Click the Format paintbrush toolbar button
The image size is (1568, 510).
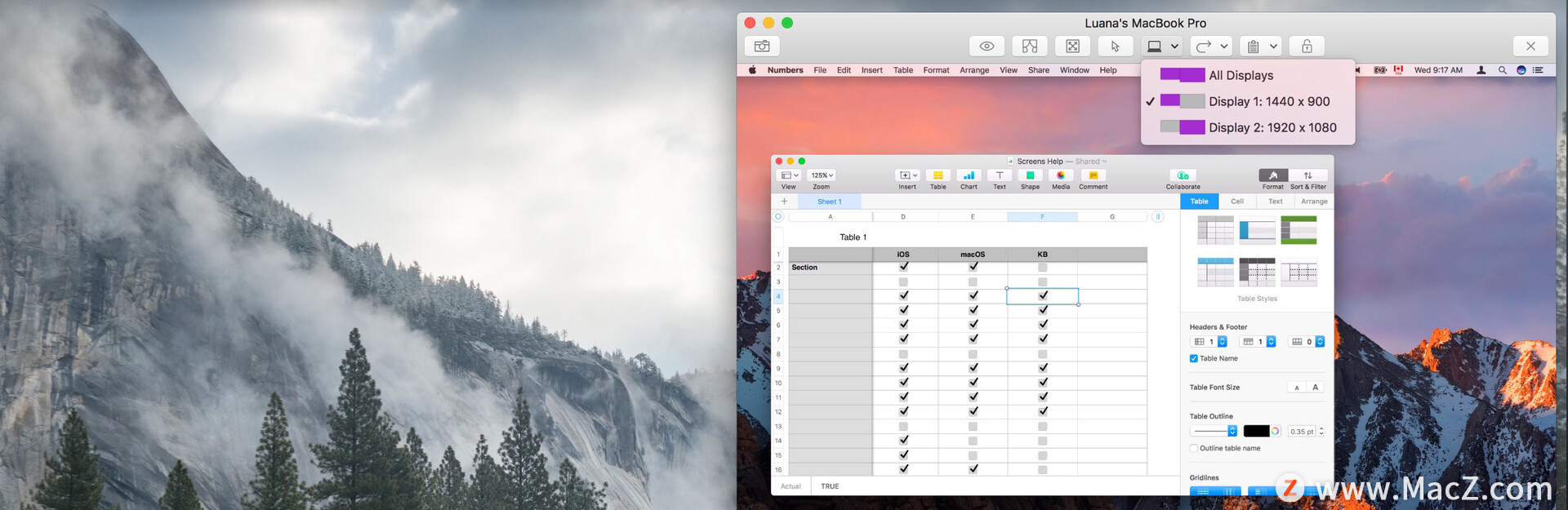click(1273, 175)
